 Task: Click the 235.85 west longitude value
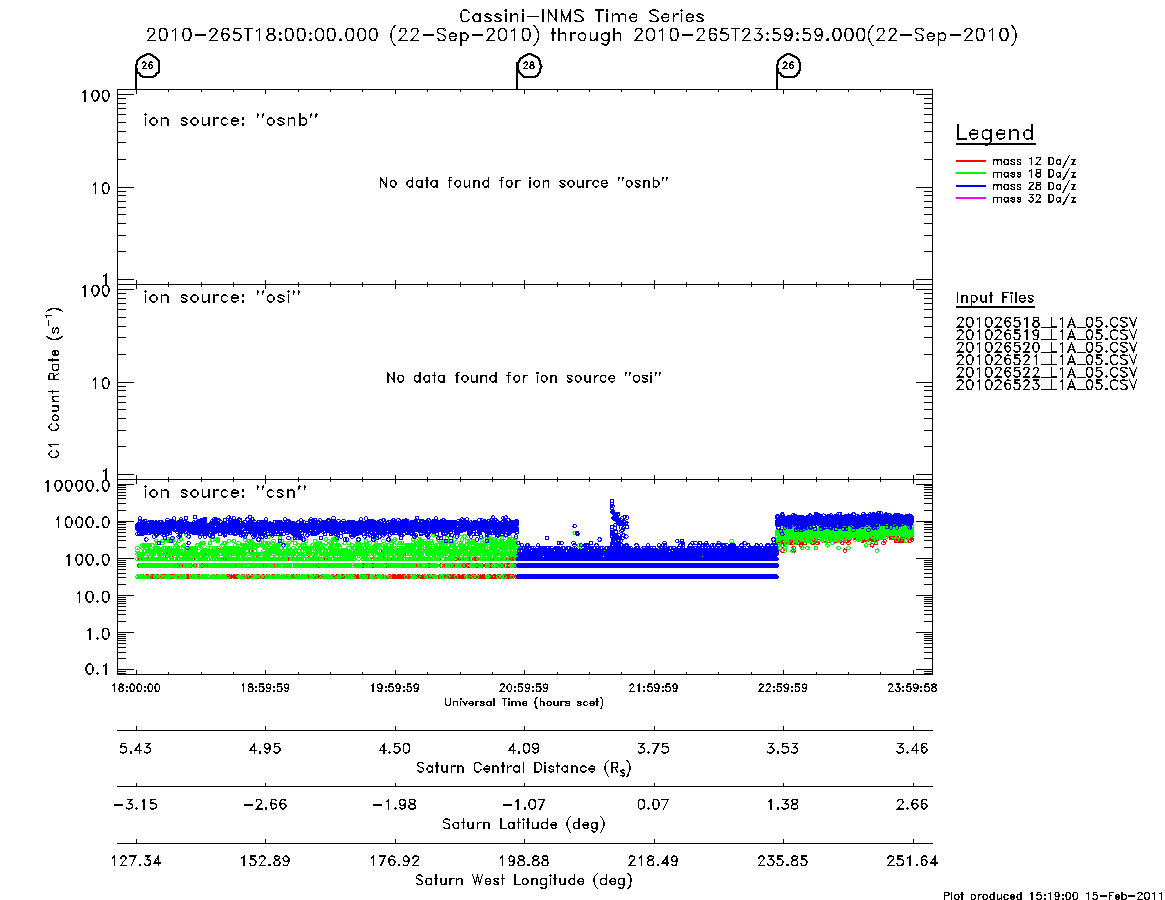point(782,861)
